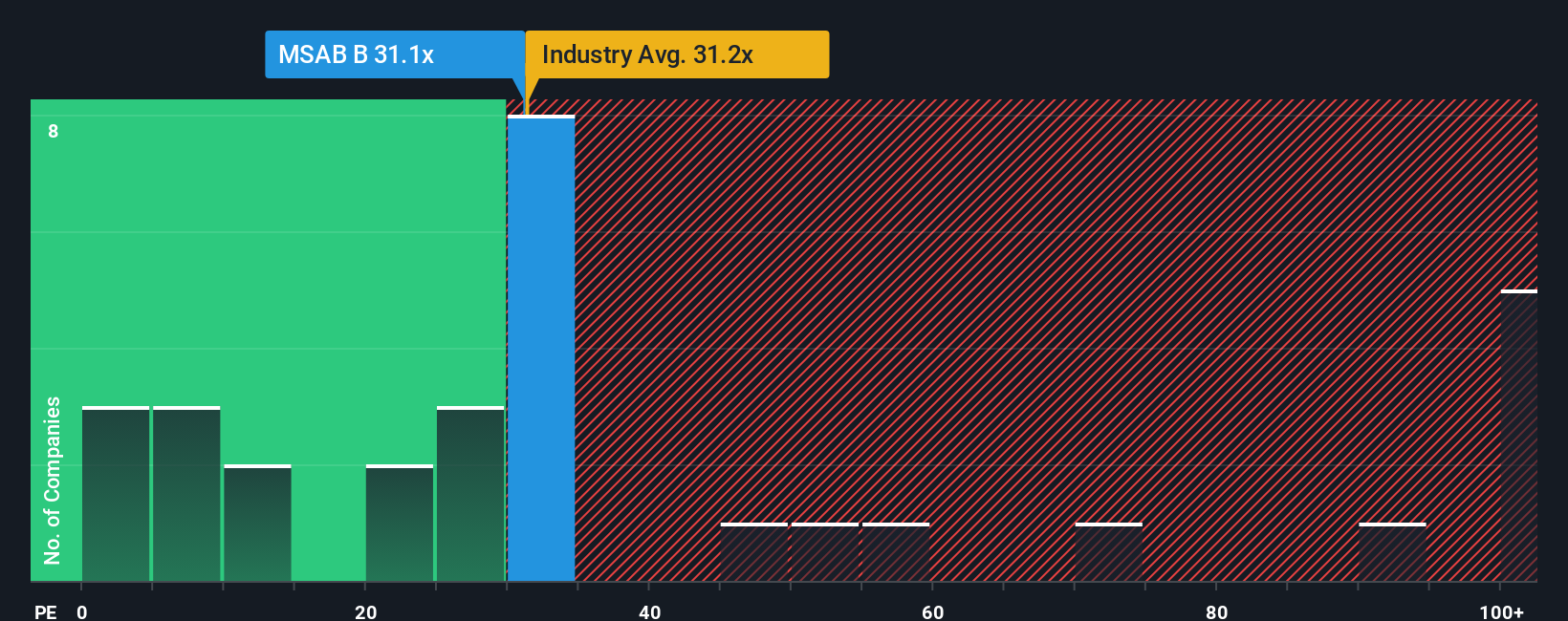Click the PE axis label
The width and height of the screenshot is (1568, 621).
pos(46,611)
